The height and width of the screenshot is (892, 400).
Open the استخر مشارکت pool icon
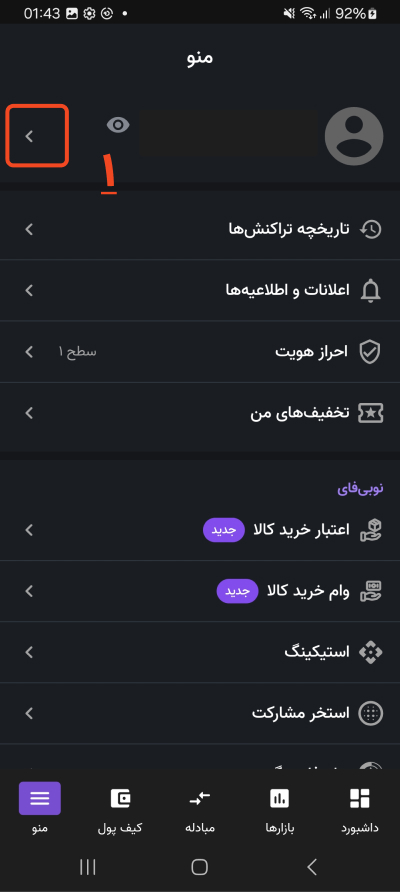coord(370,713)
